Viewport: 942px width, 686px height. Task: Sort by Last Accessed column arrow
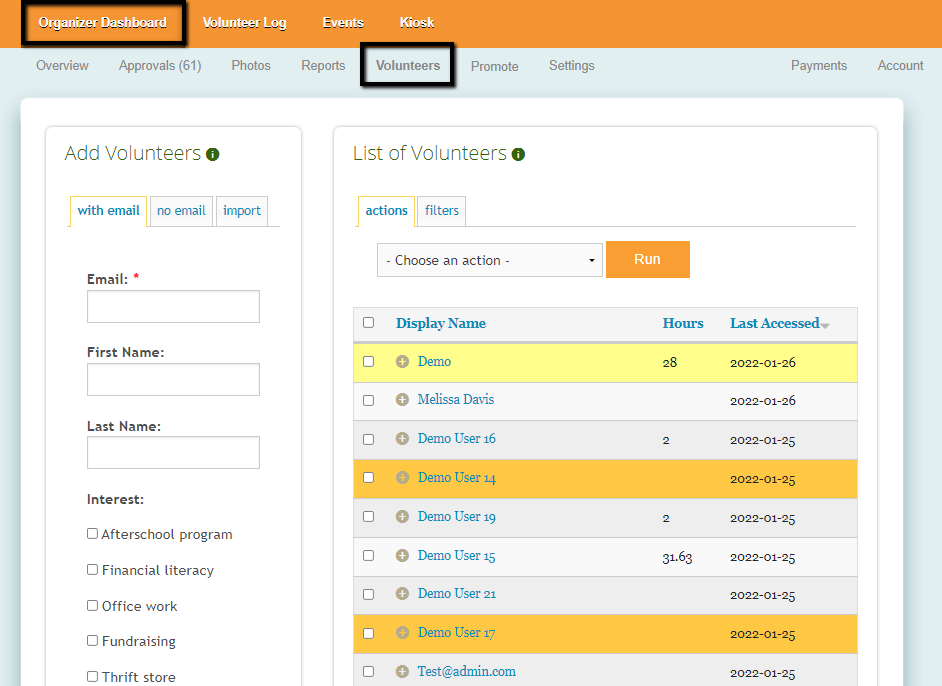[826, 324]
